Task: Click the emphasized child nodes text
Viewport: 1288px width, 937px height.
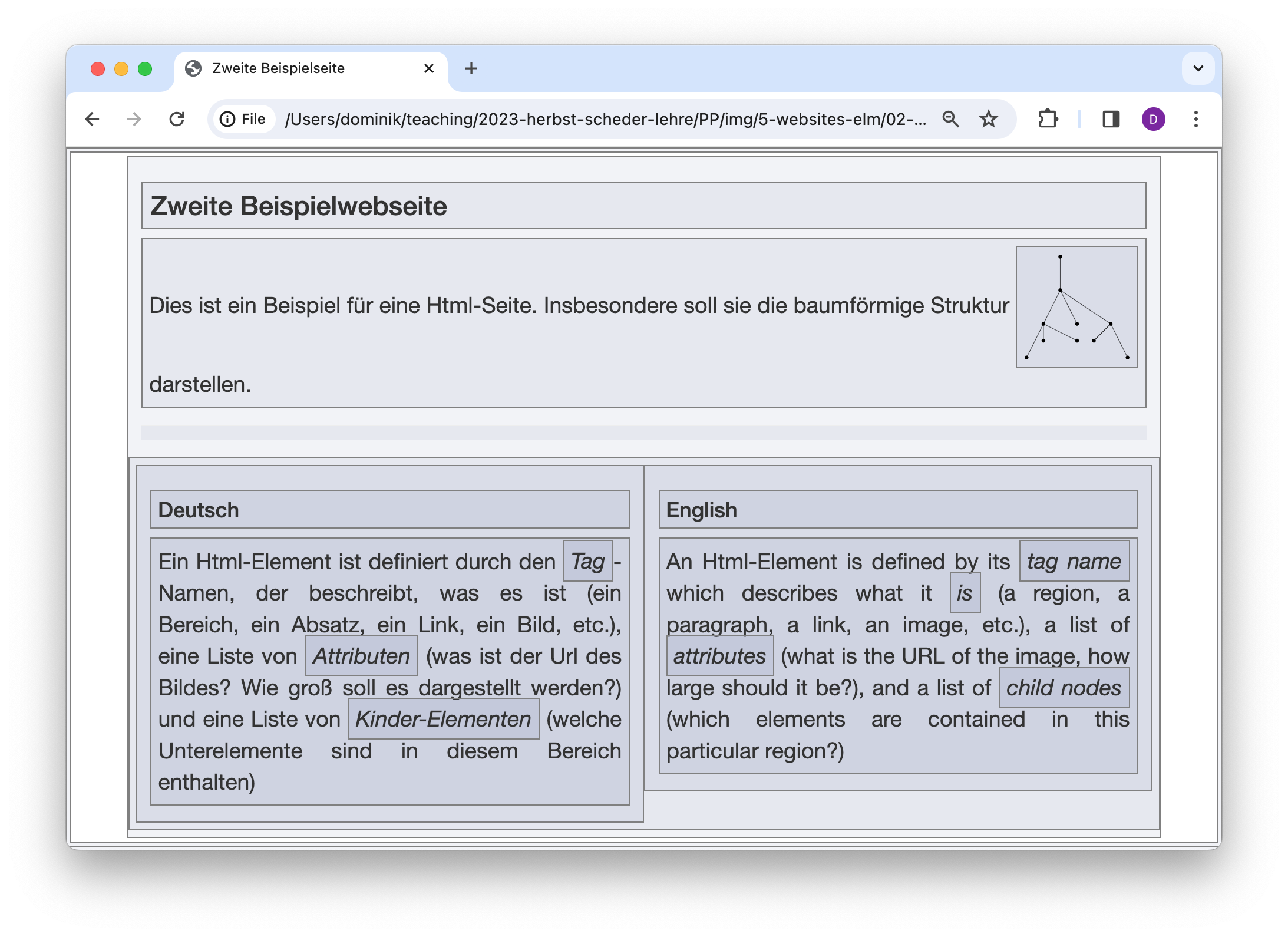Action: 1064,687
